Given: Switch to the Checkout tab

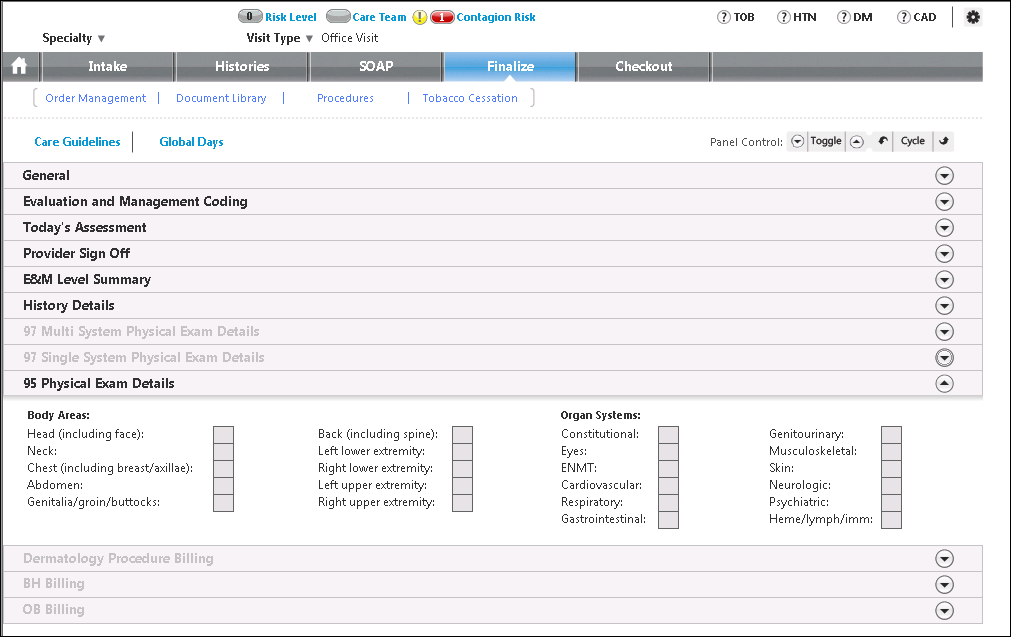Looking at the screenshot, I should pyautogui.click(x=643, y=66).
